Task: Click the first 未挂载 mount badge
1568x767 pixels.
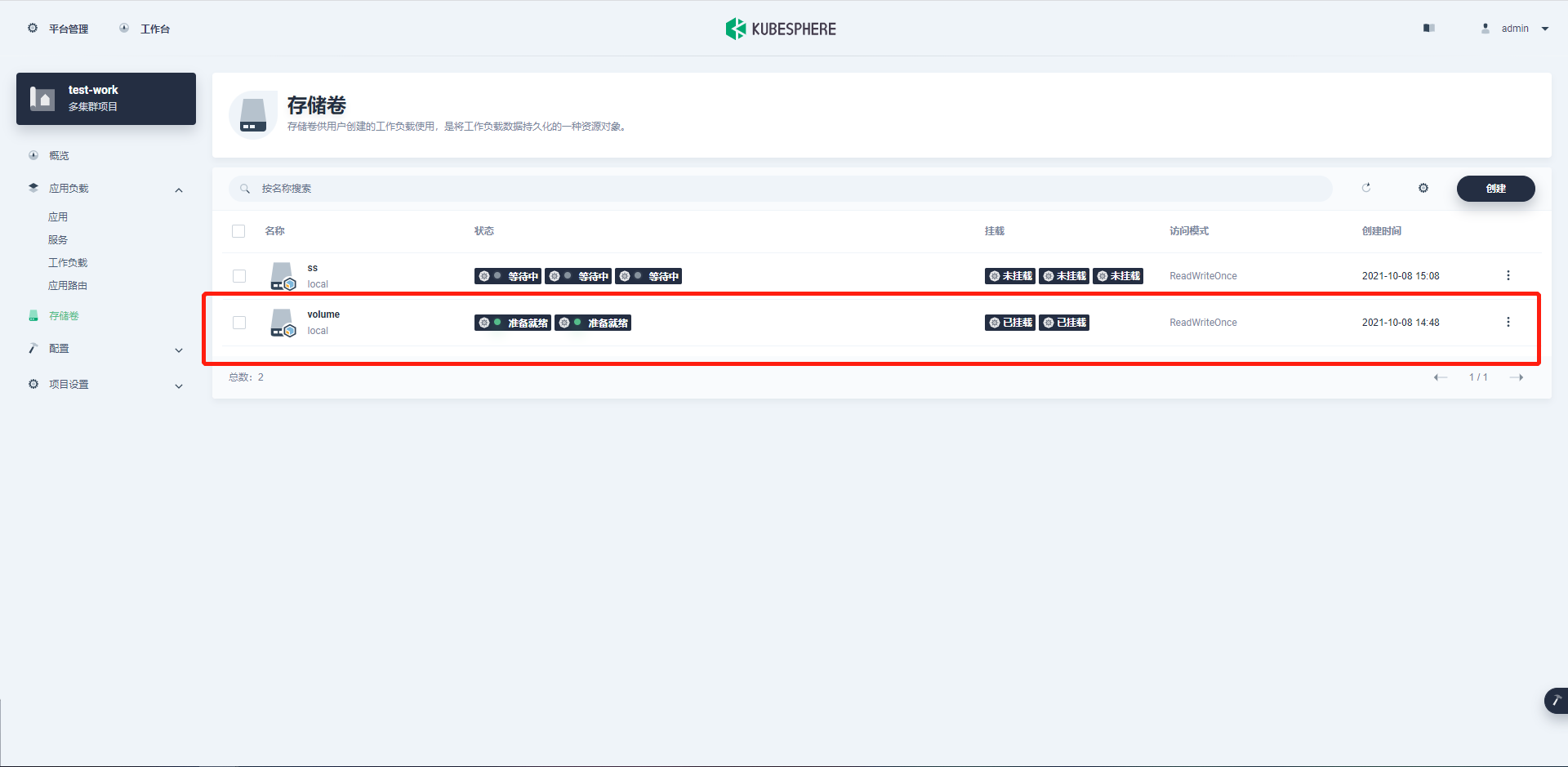Action: tap(1010, 276)
